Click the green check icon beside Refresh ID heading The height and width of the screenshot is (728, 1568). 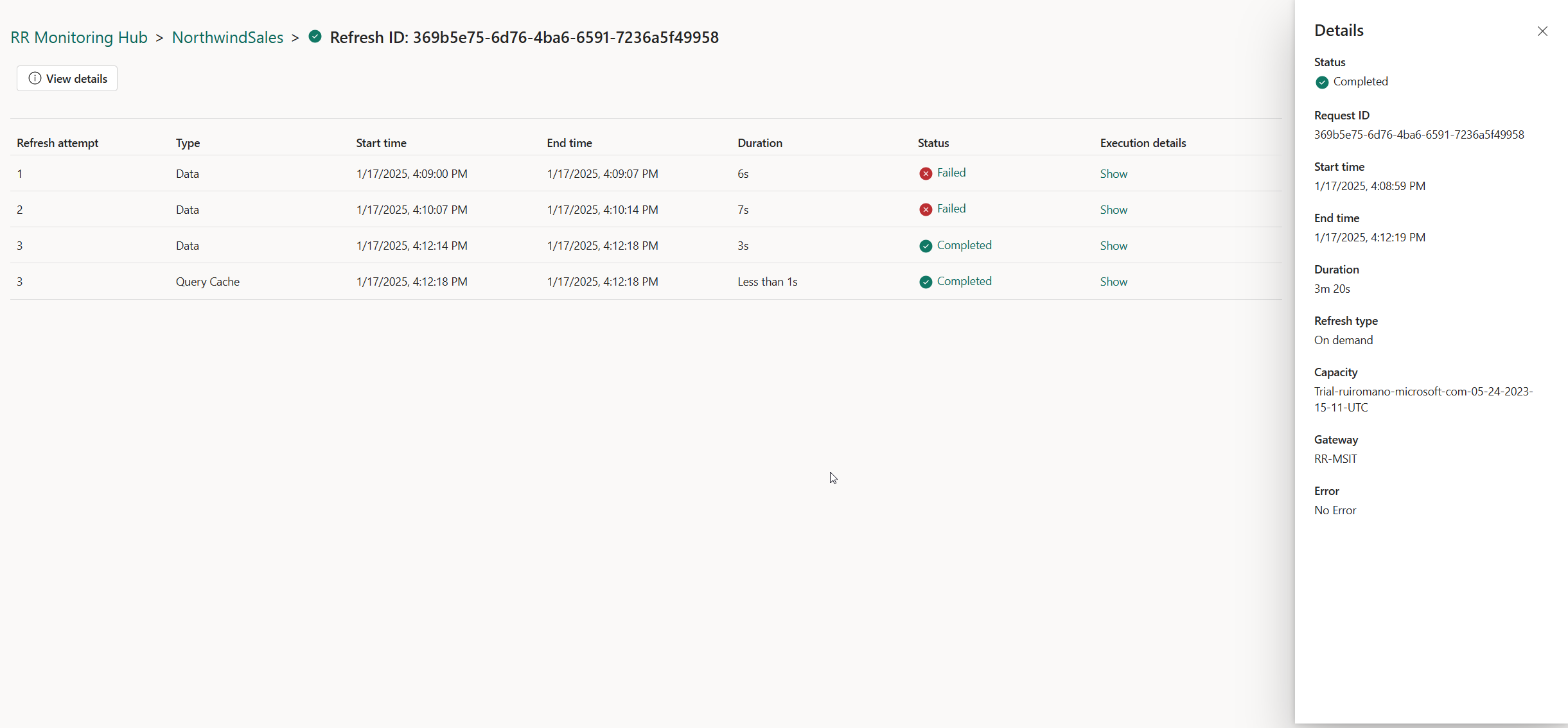[315, 37]
